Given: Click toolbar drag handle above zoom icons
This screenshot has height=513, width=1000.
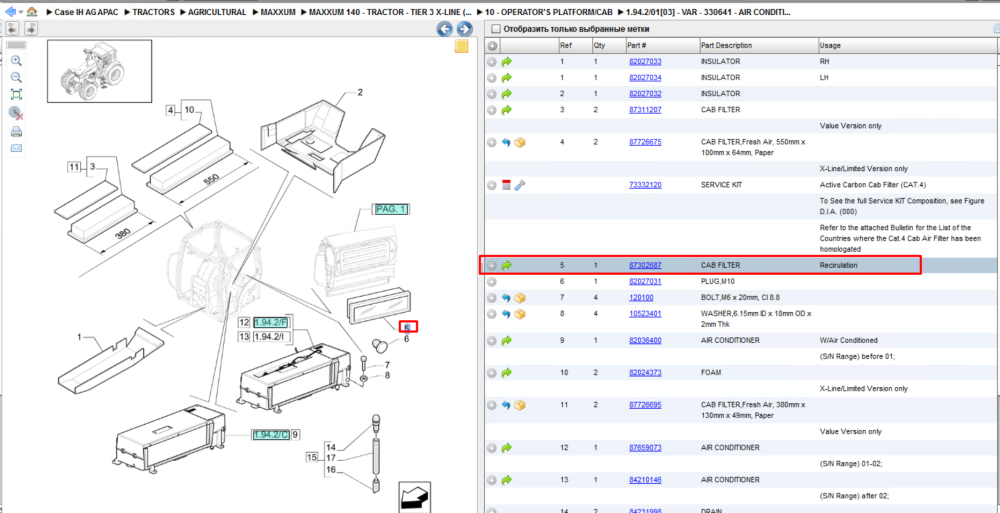Looking at the screenshot, I should point(17,45).
